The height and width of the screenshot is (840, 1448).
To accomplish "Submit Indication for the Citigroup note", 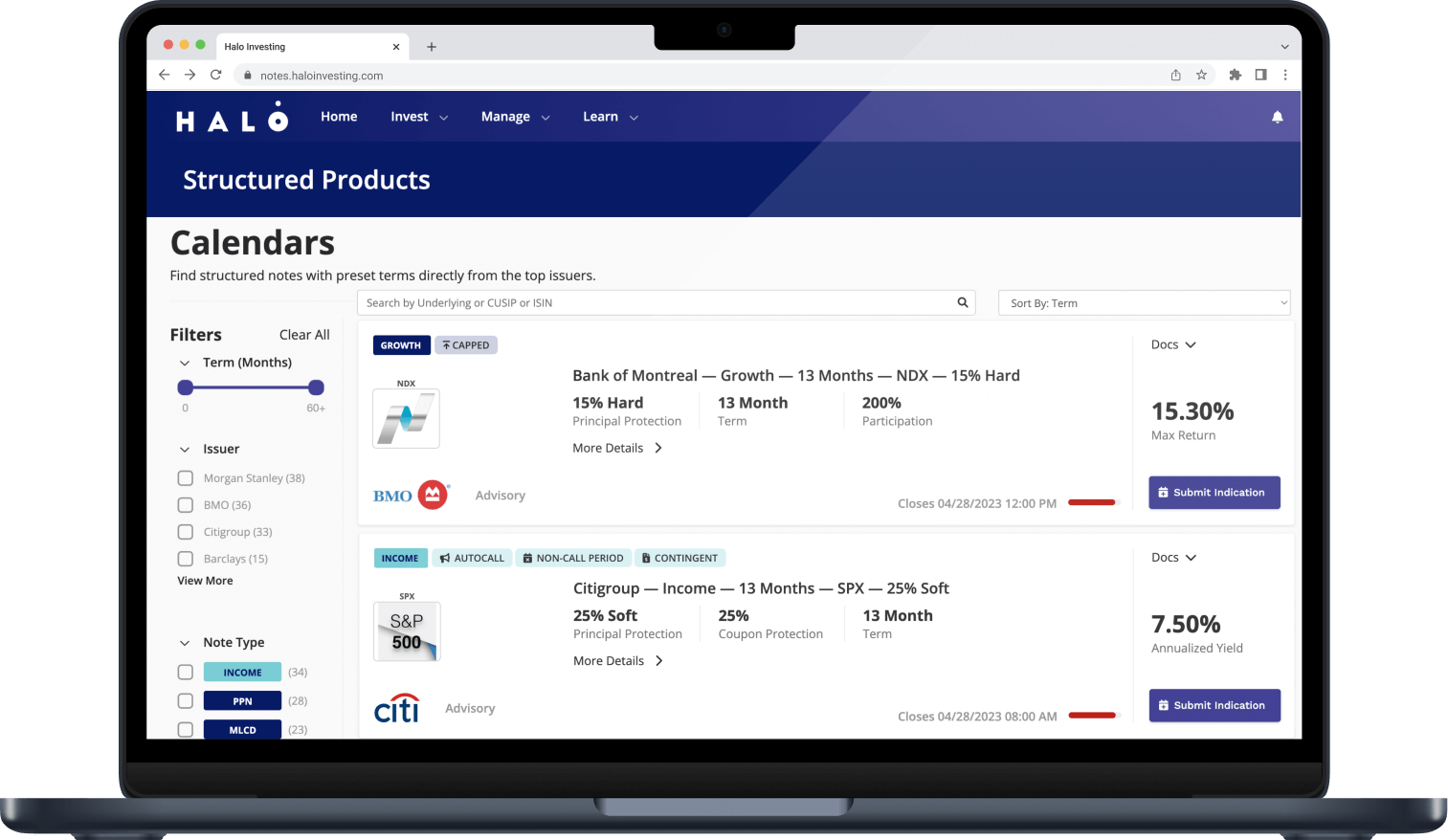I will click(1214, 706).
